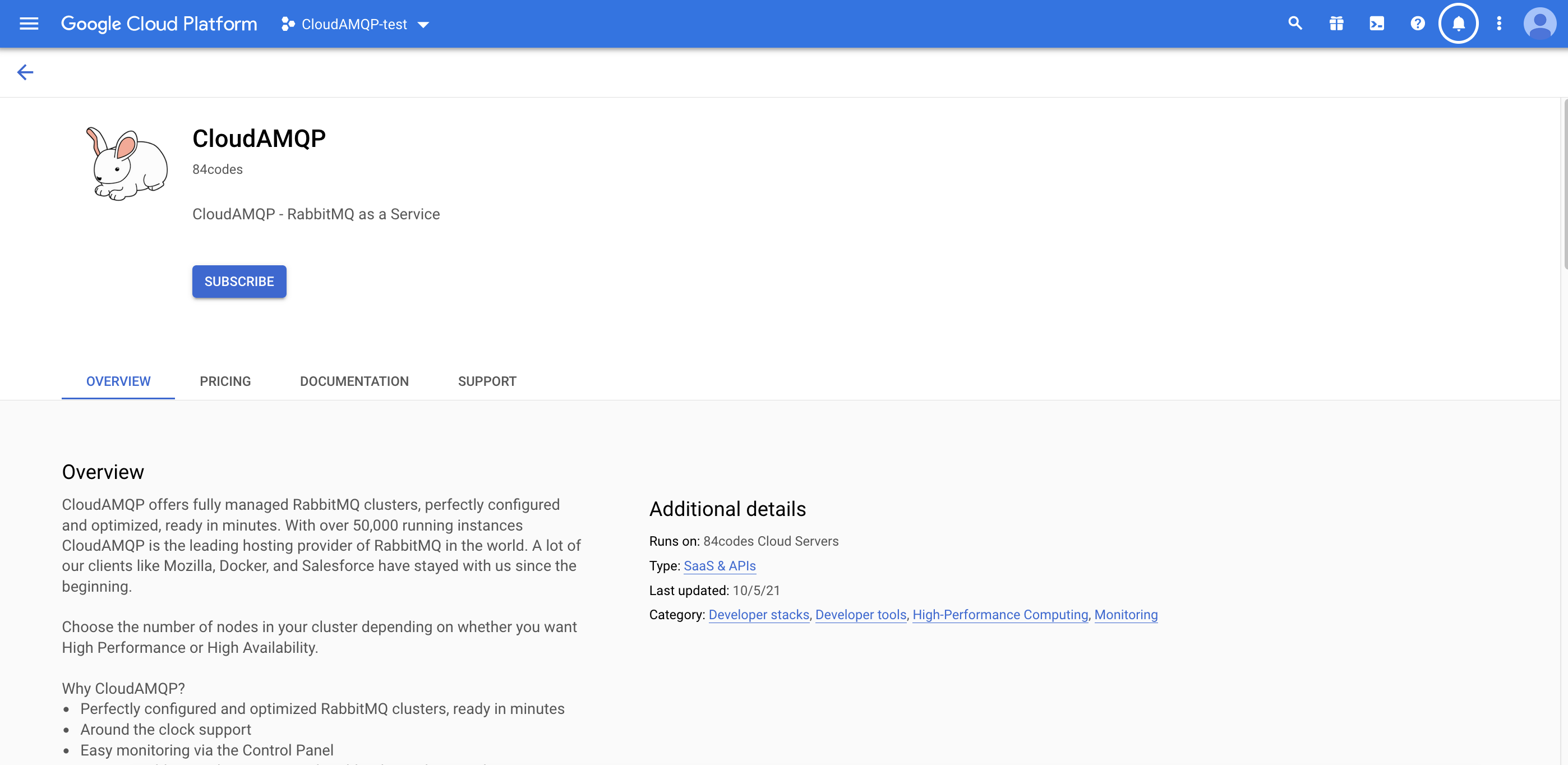
Task: Click the project hexagon icon
Action: pos(288,24)
